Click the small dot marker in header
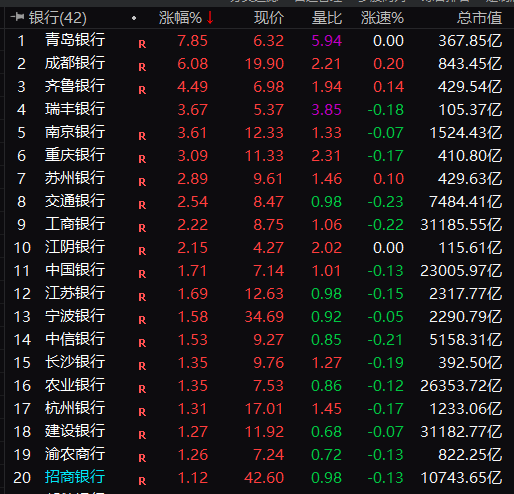 click(134, 18)
